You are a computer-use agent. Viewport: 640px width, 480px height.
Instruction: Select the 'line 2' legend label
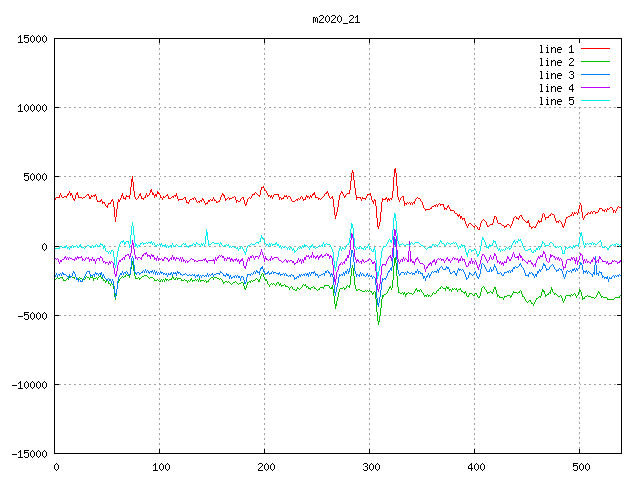[556, 62]
